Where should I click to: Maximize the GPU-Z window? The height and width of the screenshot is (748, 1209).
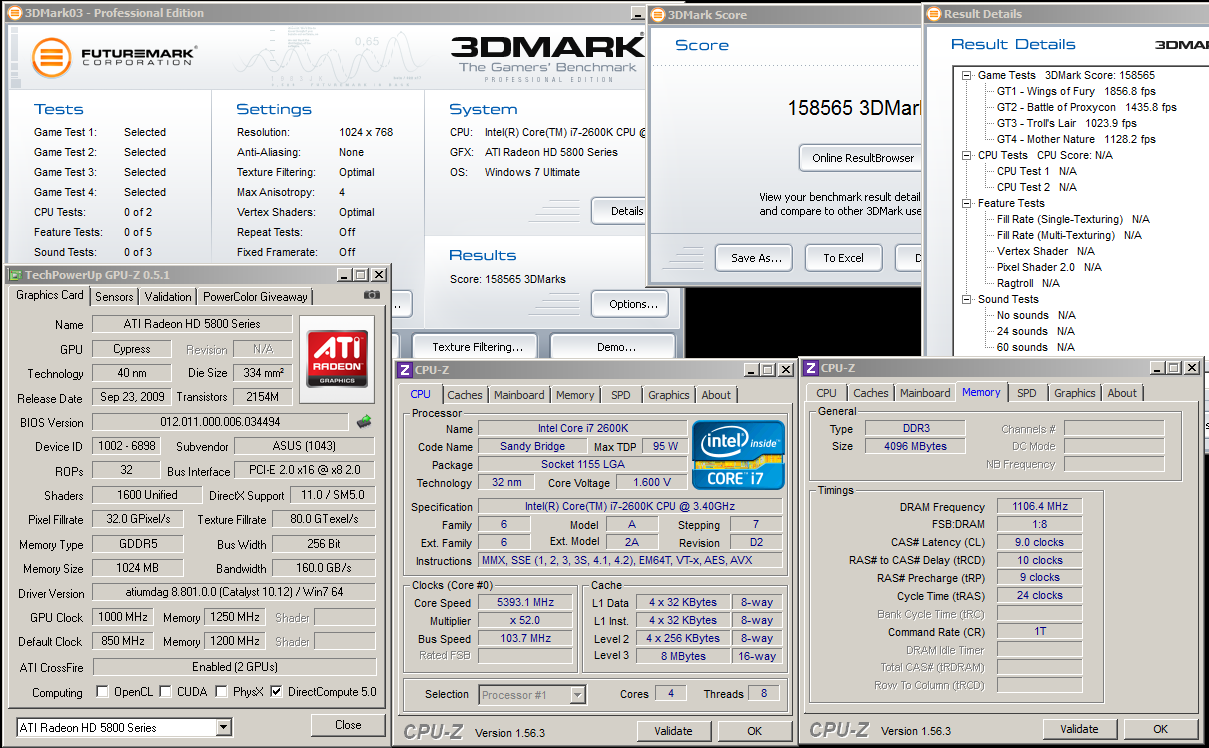tap(361, 274)
